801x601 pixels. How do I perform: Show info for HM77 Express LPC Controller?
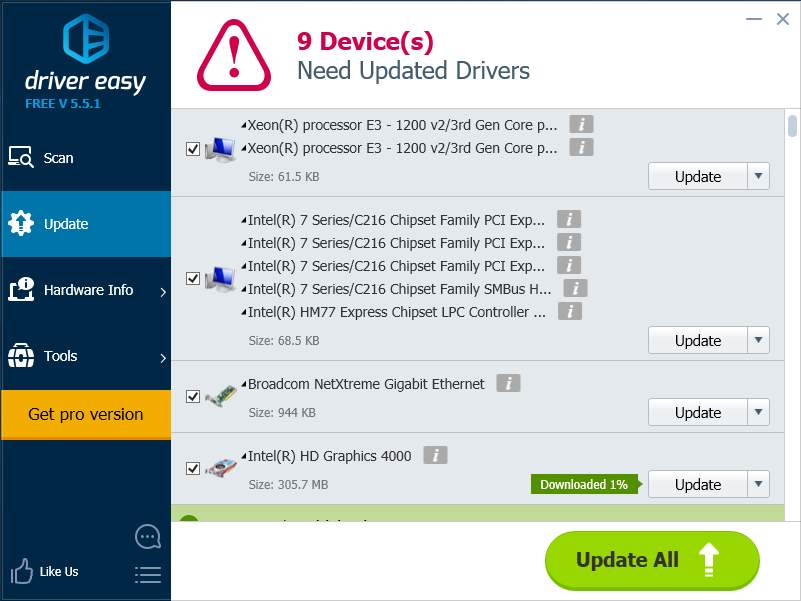point(570,311)
